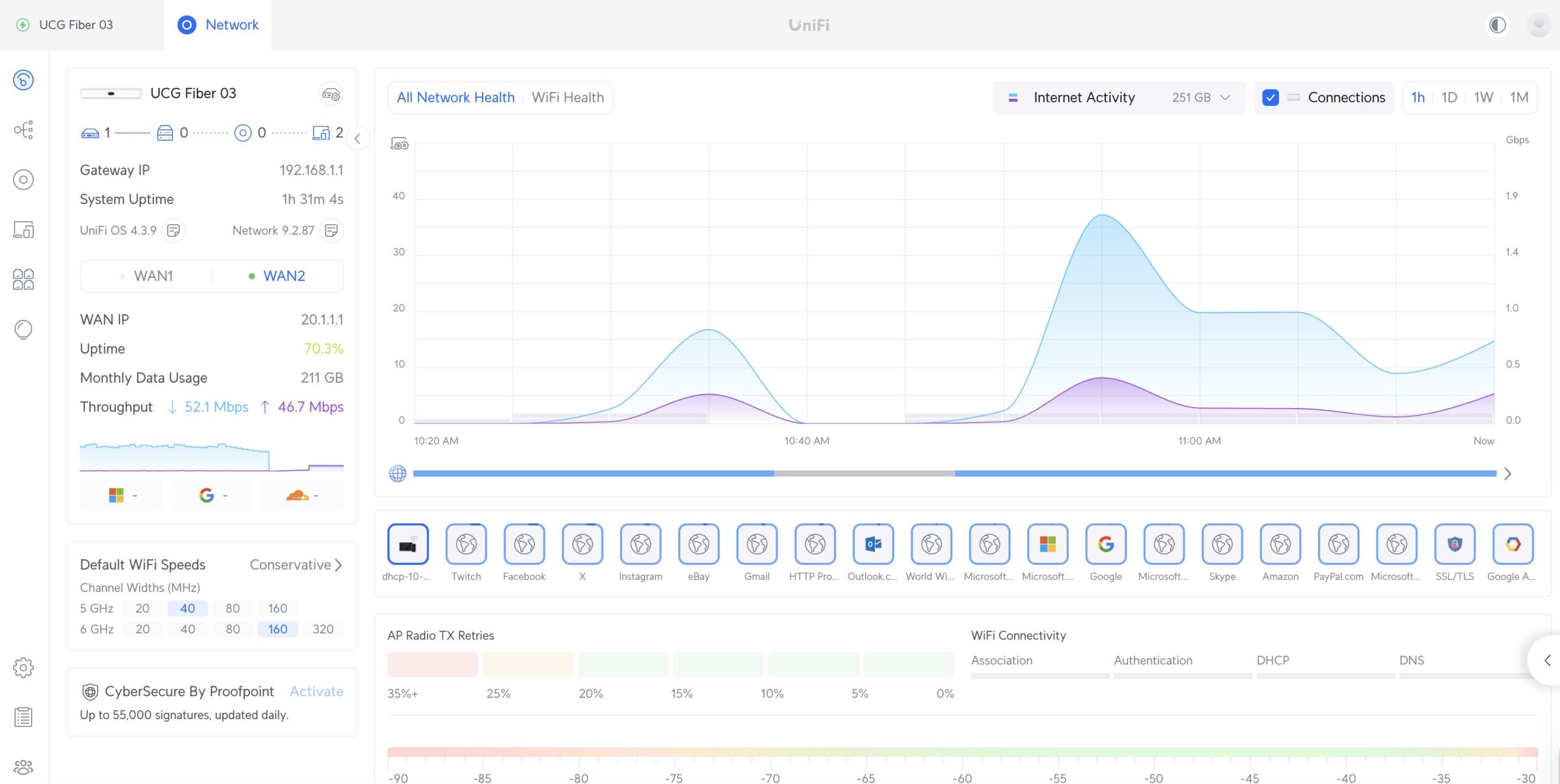Click the Twitch traffic app icon
The height and width of the screenshot is (784, 1560).
[466, 544]
